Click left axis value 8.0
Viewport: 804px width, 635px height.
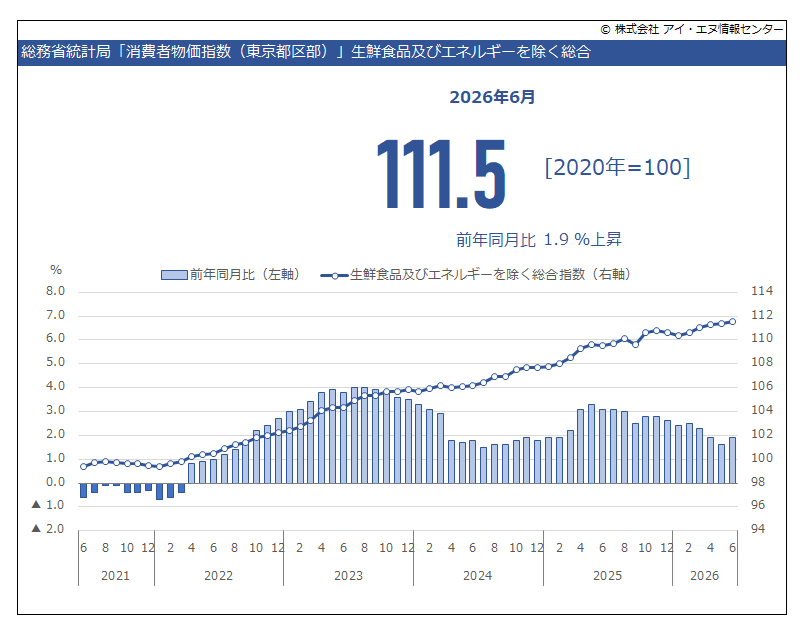click(55, 291)
